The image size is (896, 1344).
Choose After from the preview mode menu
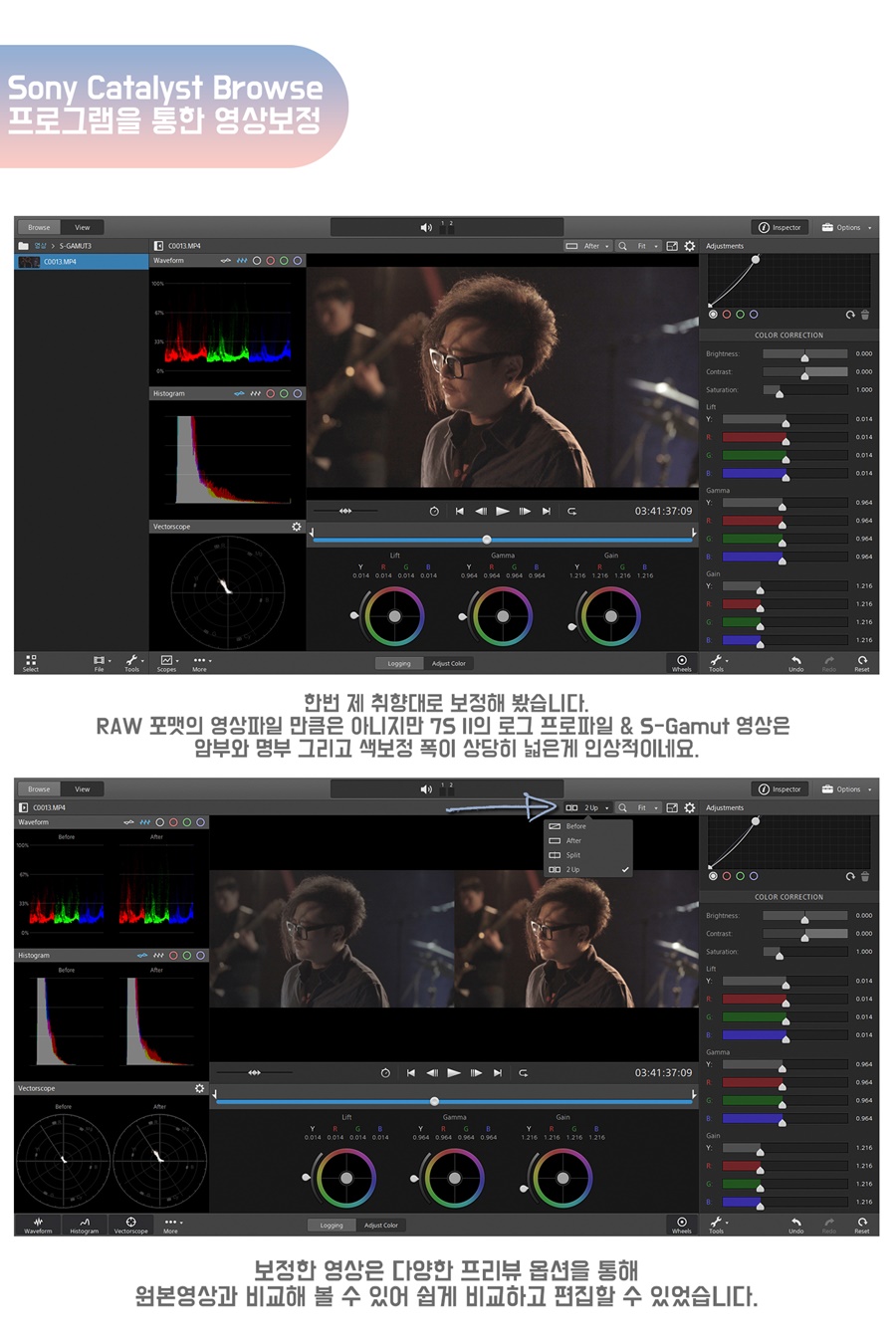click(588, 841)
